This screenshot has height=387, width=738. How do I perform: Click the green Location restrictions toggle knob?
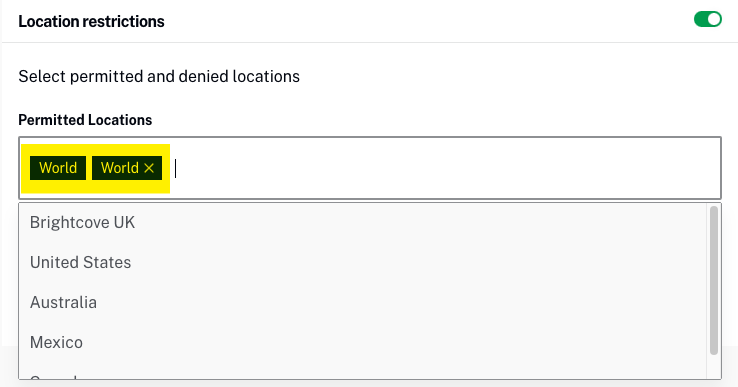714,19
